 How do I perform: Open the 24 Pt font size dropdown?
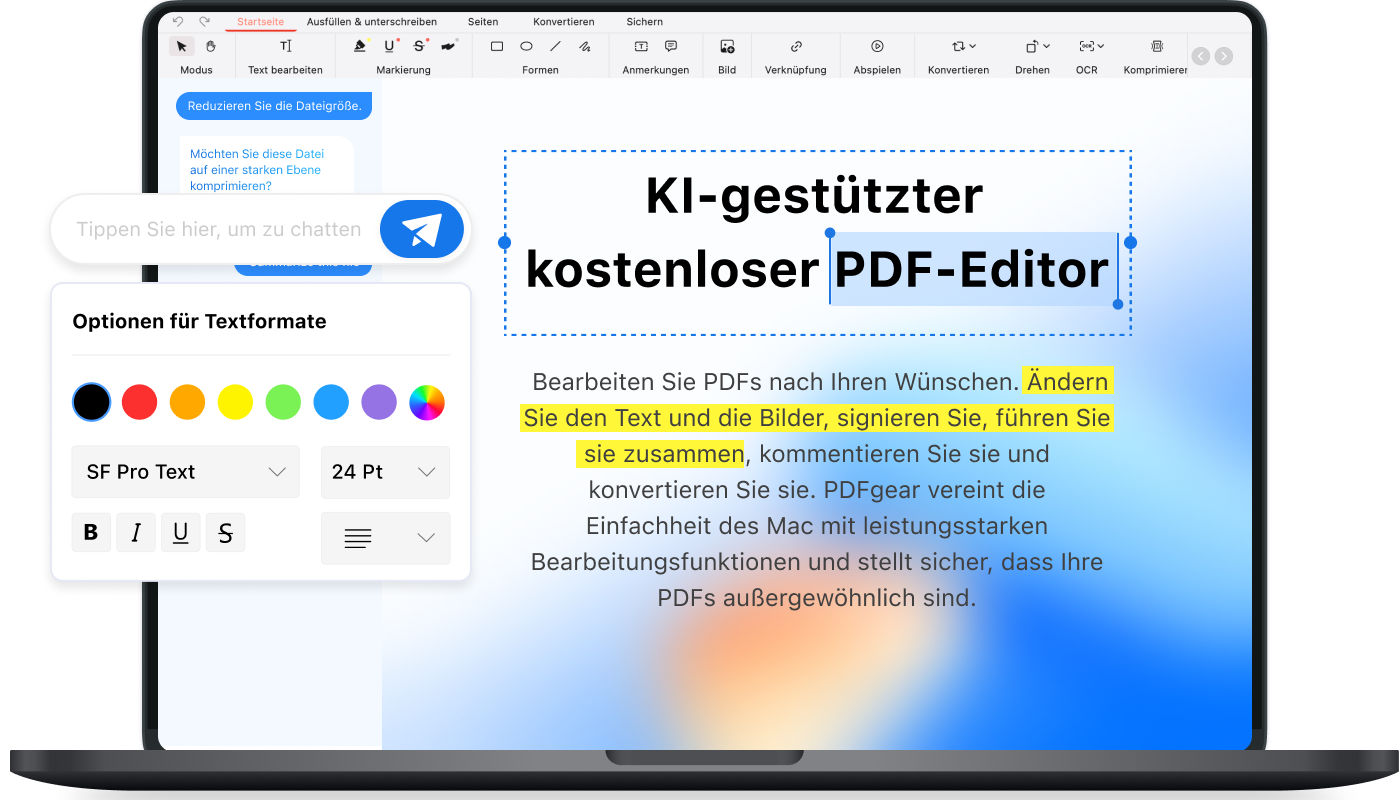pyautogui.click(x=385, y=471)
